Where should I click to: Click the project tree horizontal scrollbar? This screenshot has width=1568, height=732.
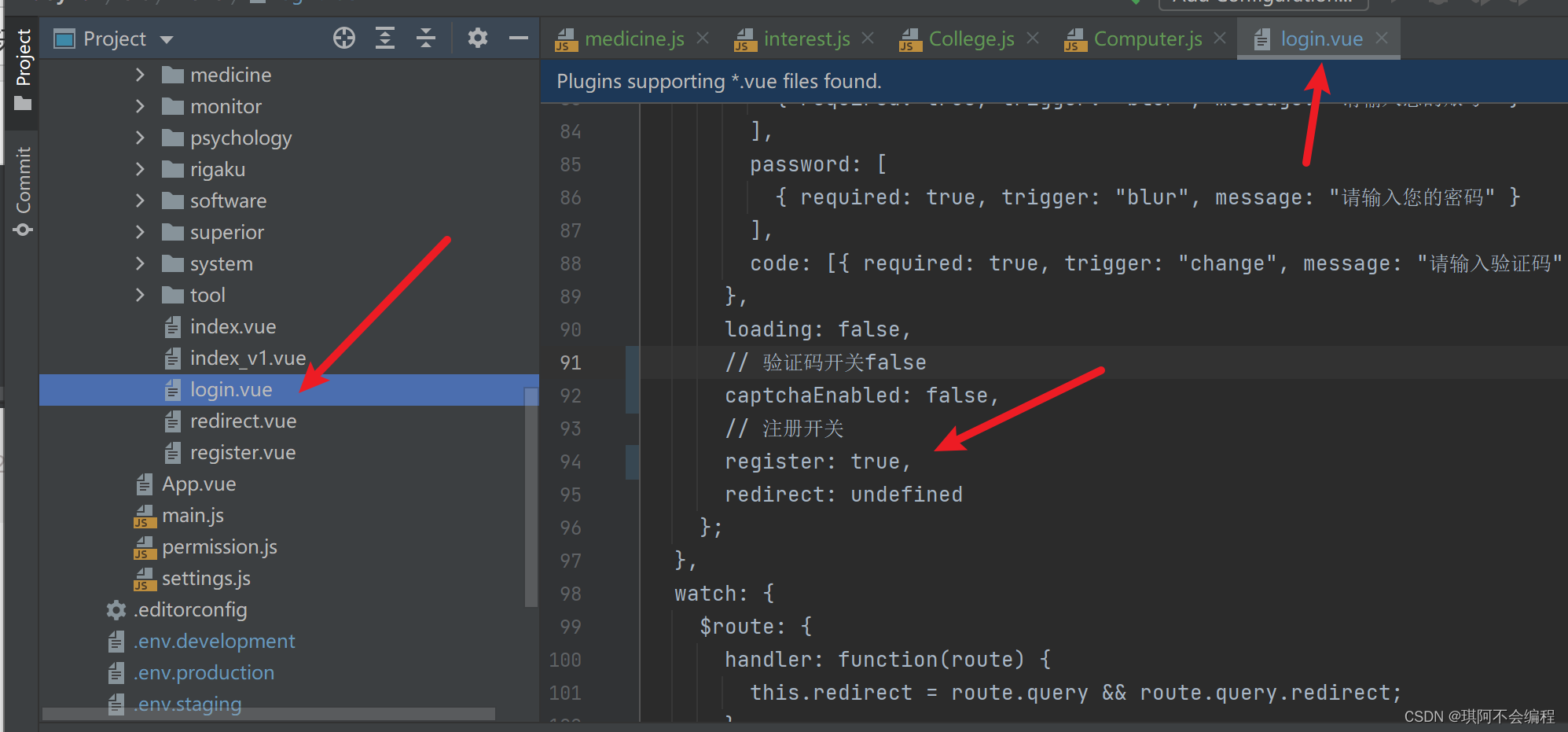tap(269, 713)
